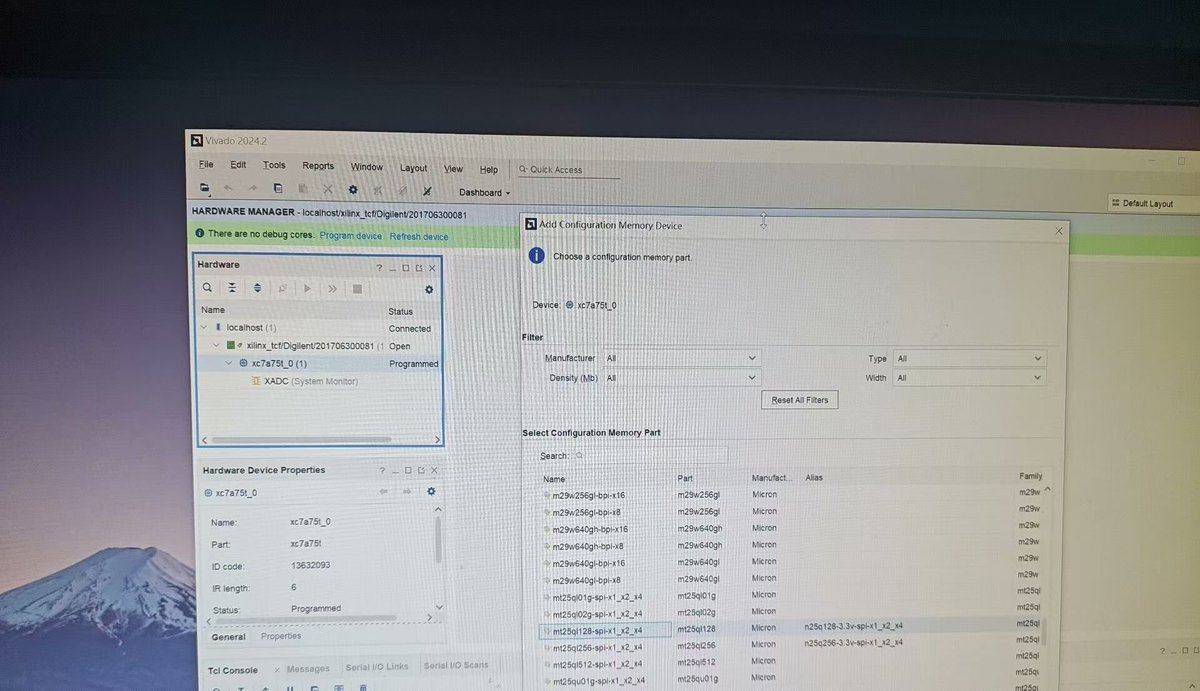Image resolution: width=1200 pixels, height=691 pixels.
Task: Click the Program device link
Action: tap(351, 236)
